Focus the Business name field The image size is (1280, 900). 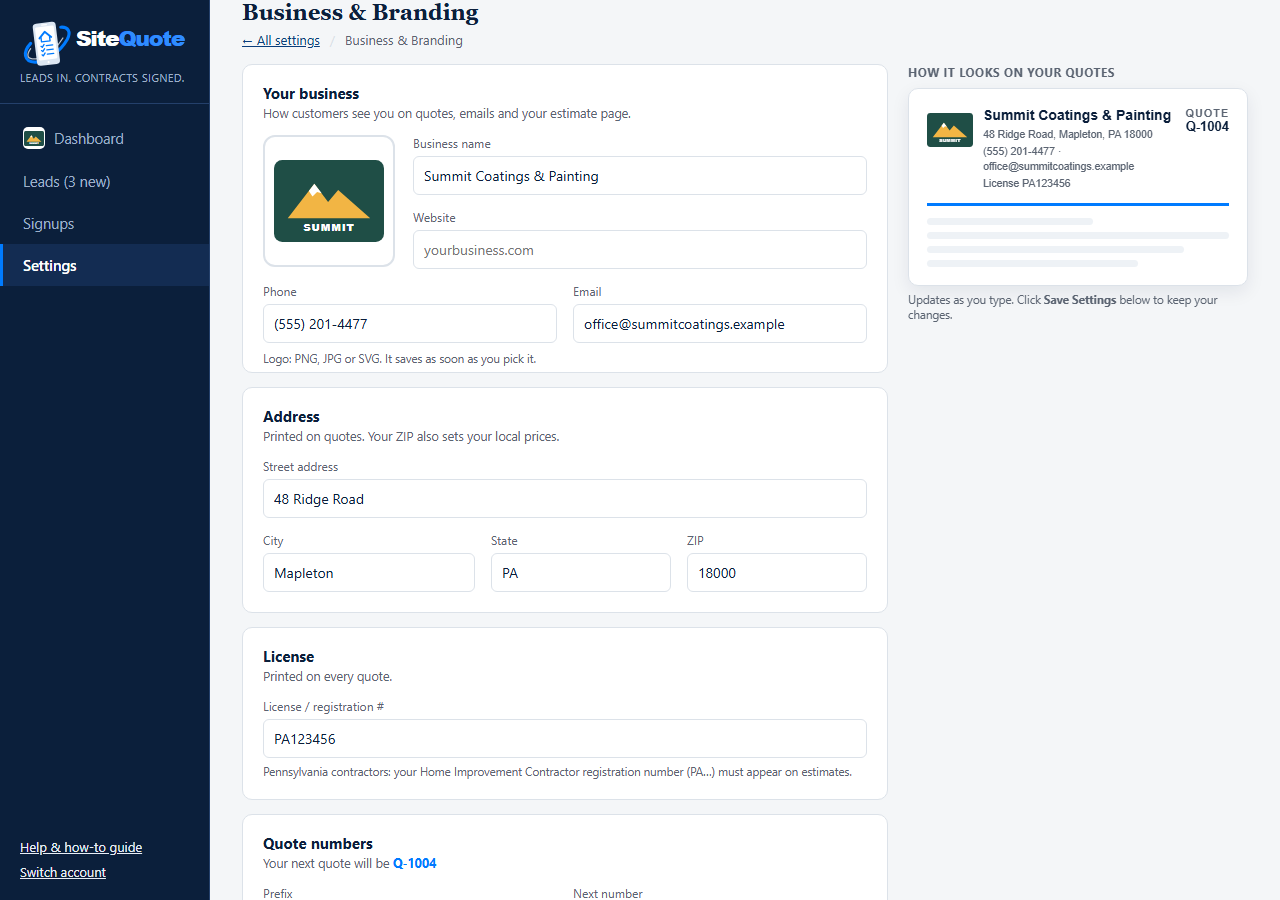640,176
